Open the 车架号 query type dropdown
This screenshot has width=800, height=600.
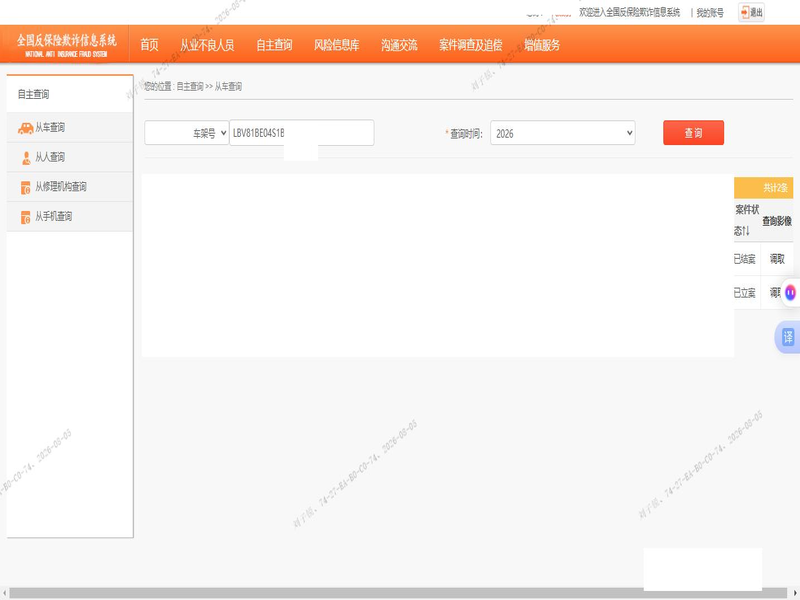pos(187,133)
